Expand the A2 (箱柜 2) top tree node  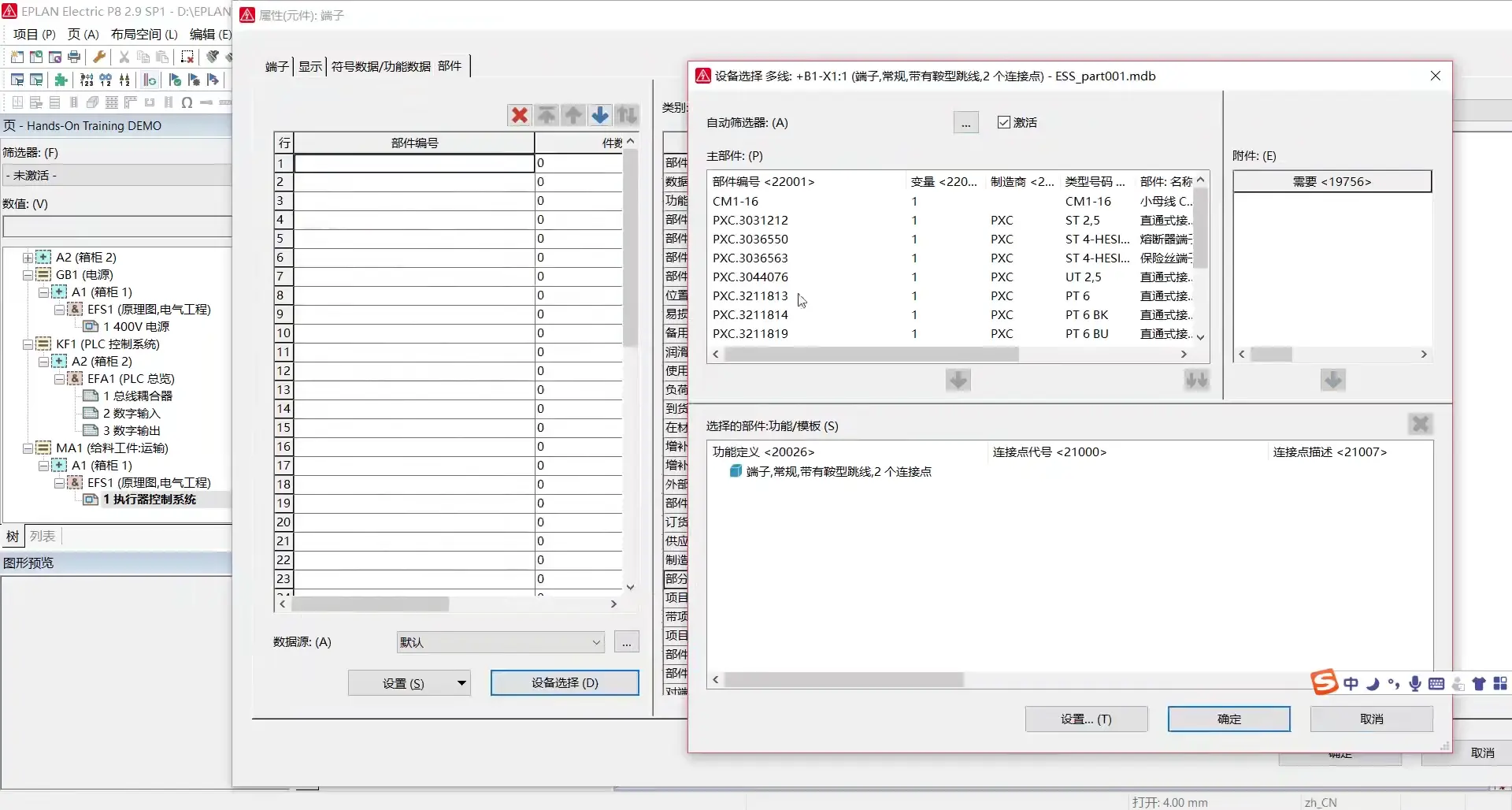pos(28,258)
